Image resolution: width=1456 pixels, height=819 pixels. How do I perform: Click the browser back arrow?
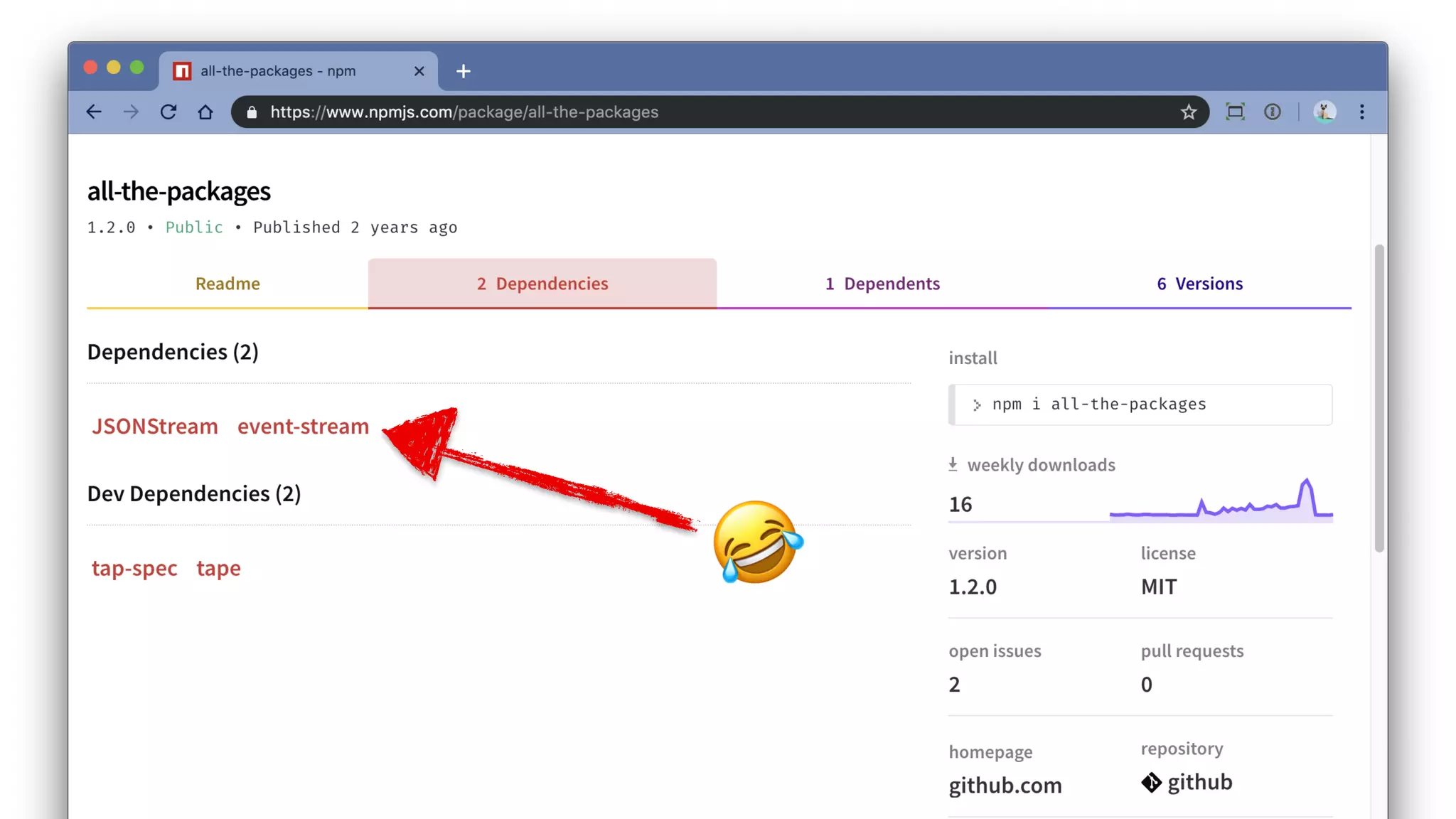[x=94, y=112]
